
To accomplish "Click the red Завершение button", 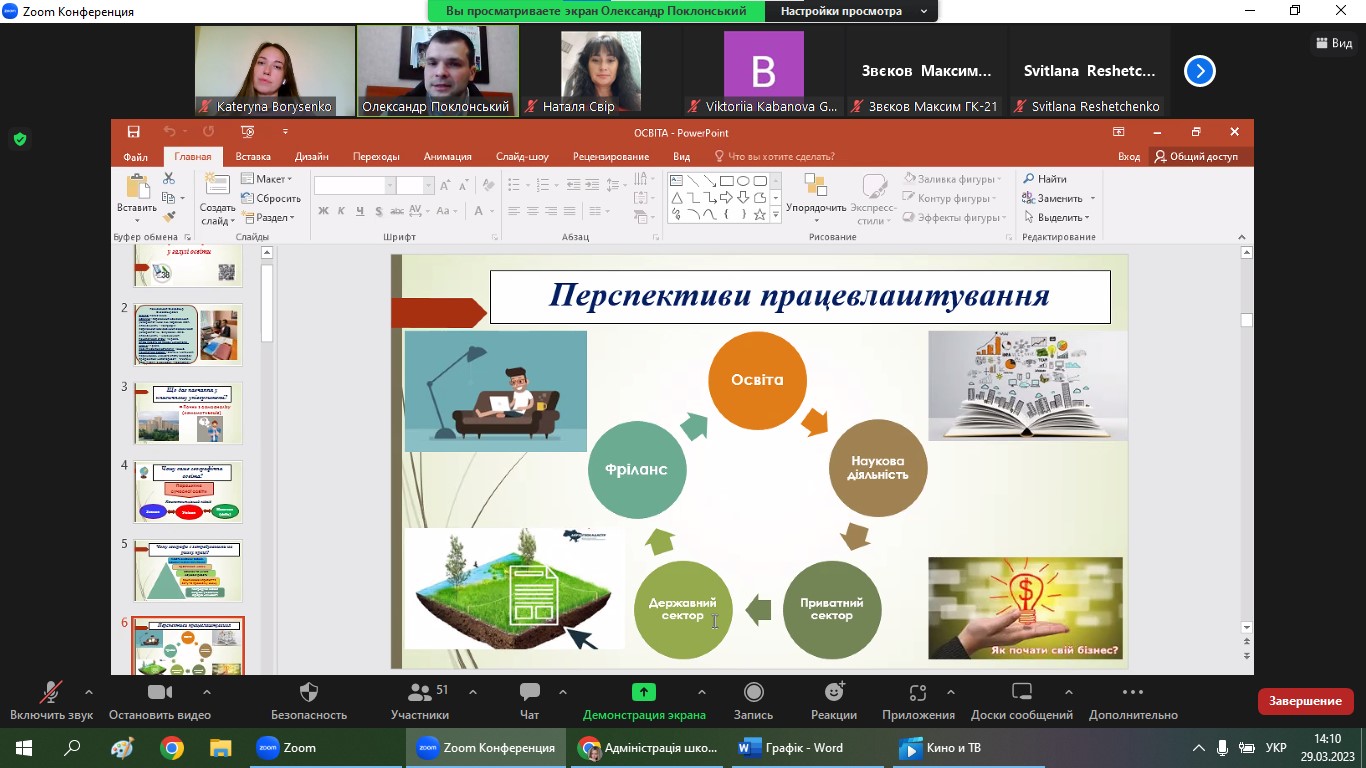I will click(1305, 701).
